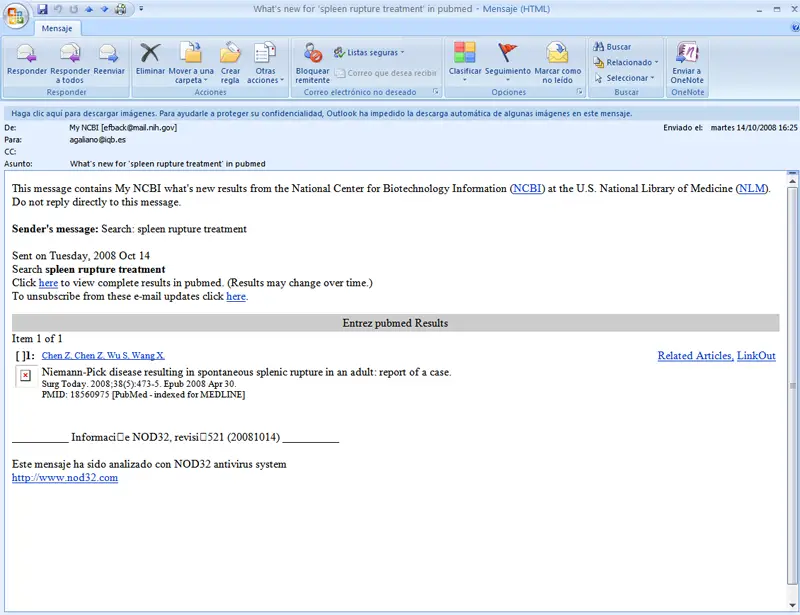Screen dimensions: 800x615
Task: Click the Redo icon in quick access toolbar
Action: click(x=74, y=9)
